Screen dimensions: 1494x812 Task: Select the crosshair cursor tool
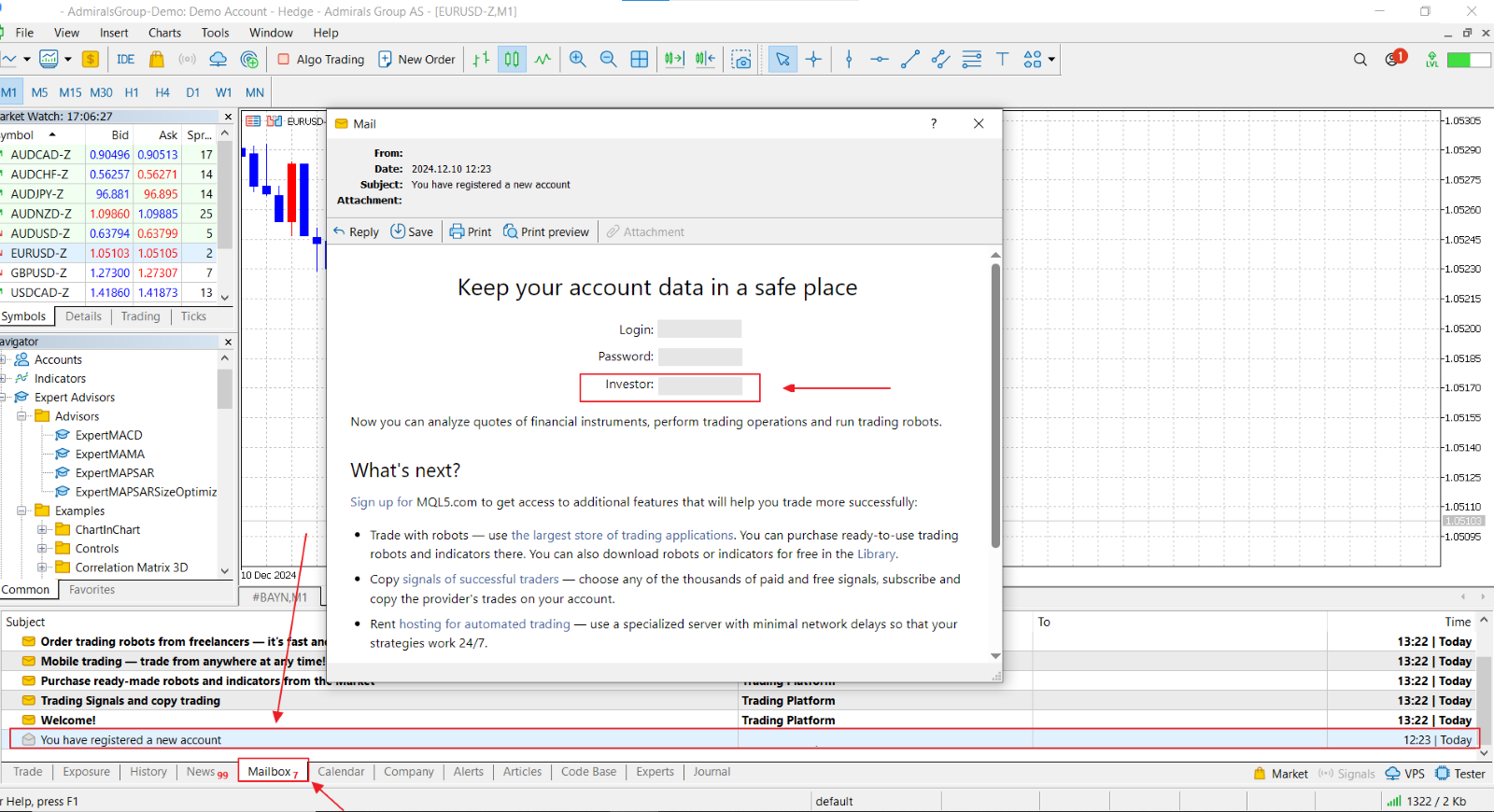coord(813,60)
